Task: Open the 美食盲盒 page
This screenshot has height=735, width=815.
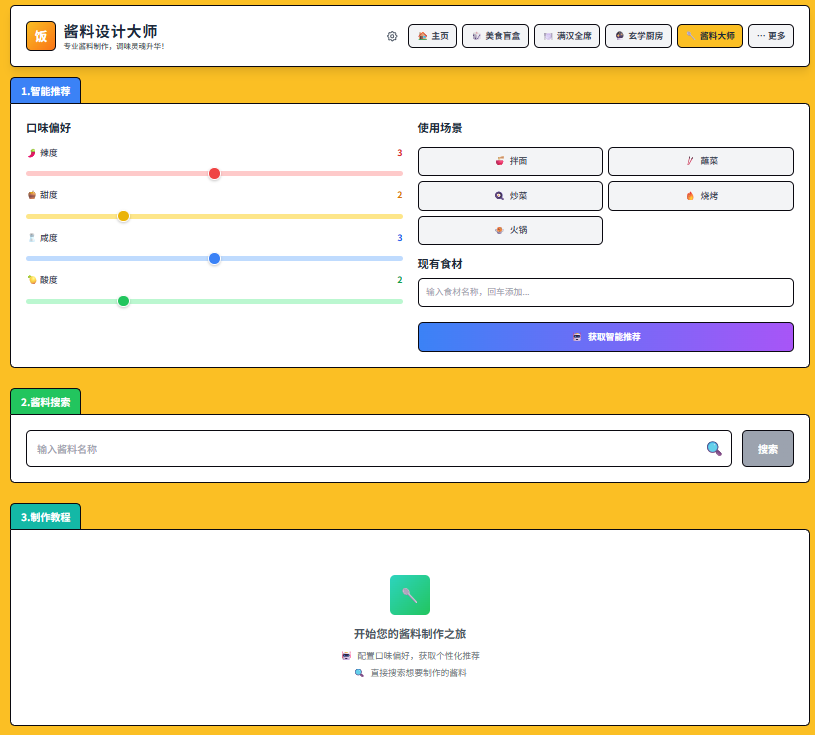Action: click(x=495, y=36)
